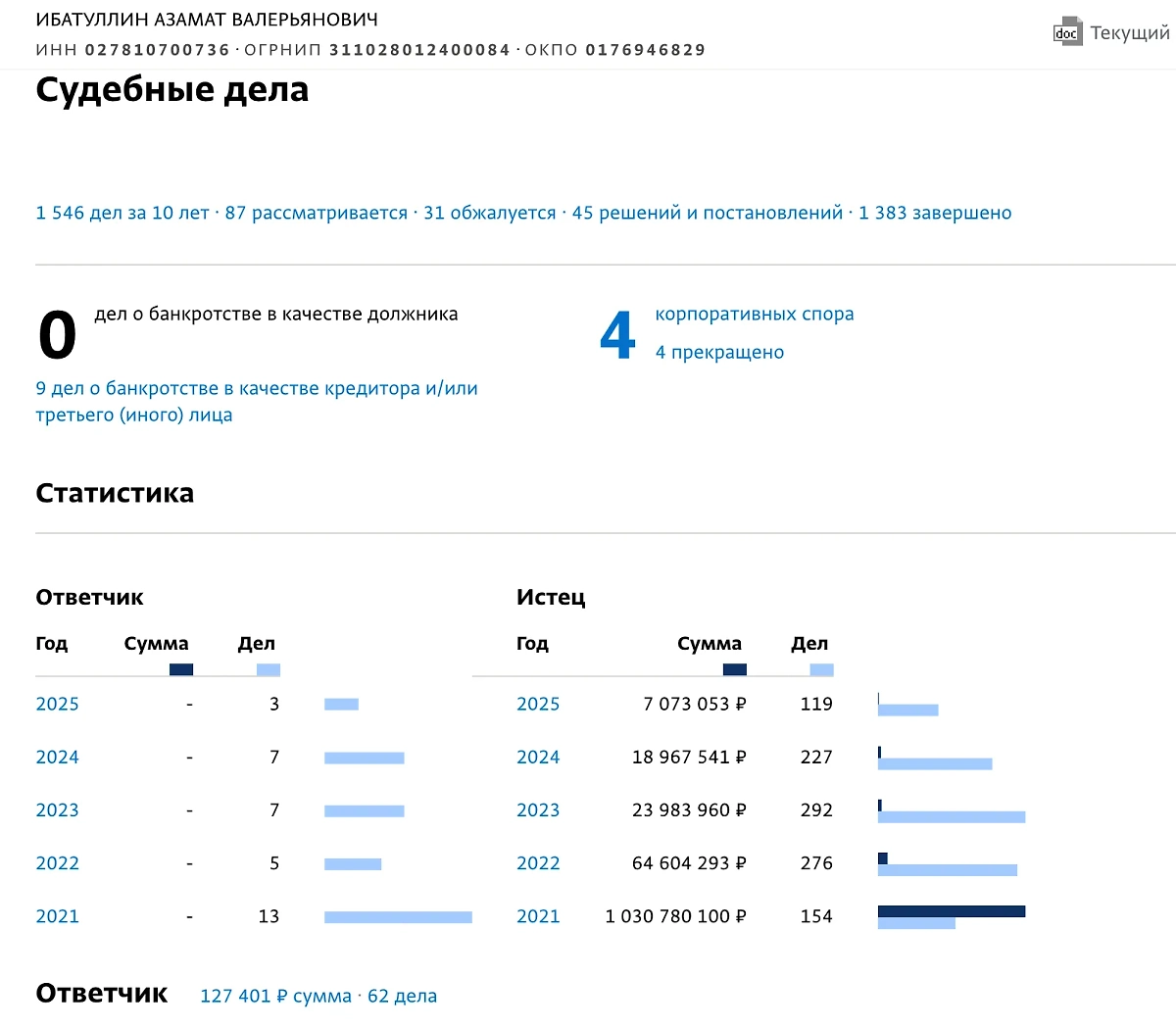Screen dimensions: 1176x1028
Task: Open the Текущий document link
Action: 1129,33
